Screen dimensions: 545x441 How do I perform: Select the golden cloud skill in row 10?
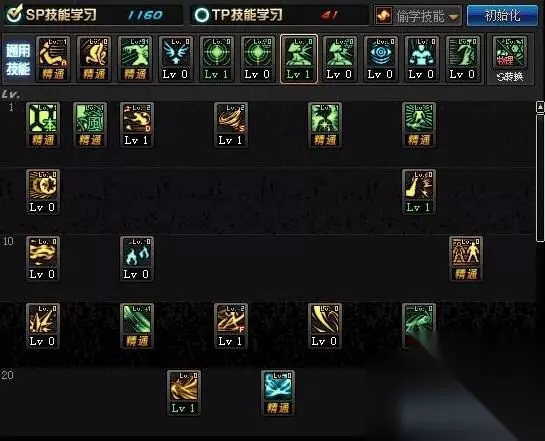click(43, 259)
